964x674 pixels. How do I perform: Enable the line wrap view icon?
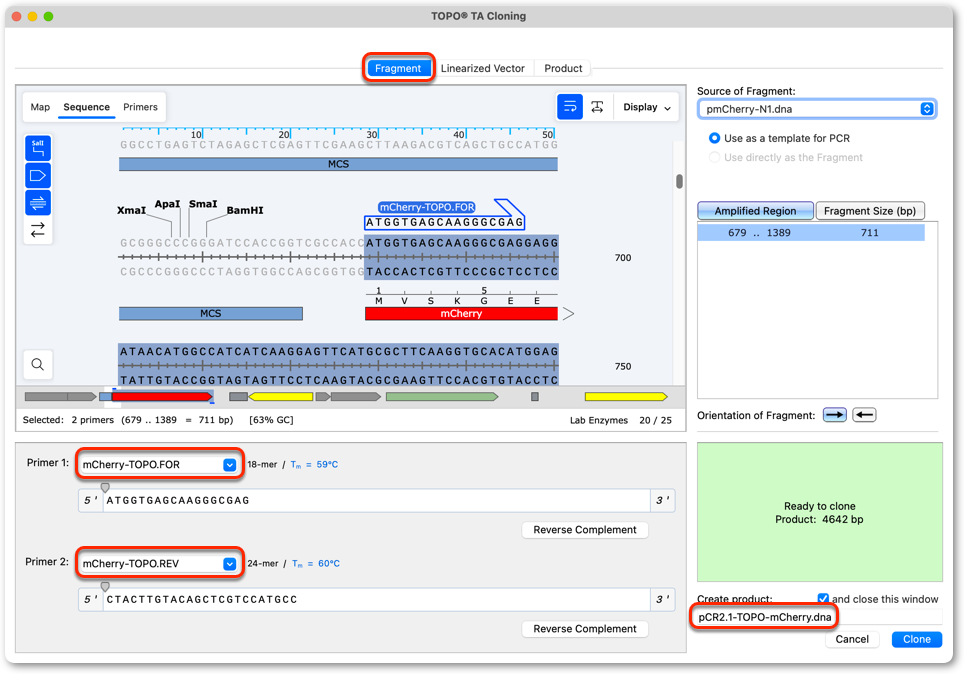pos(570,107)
